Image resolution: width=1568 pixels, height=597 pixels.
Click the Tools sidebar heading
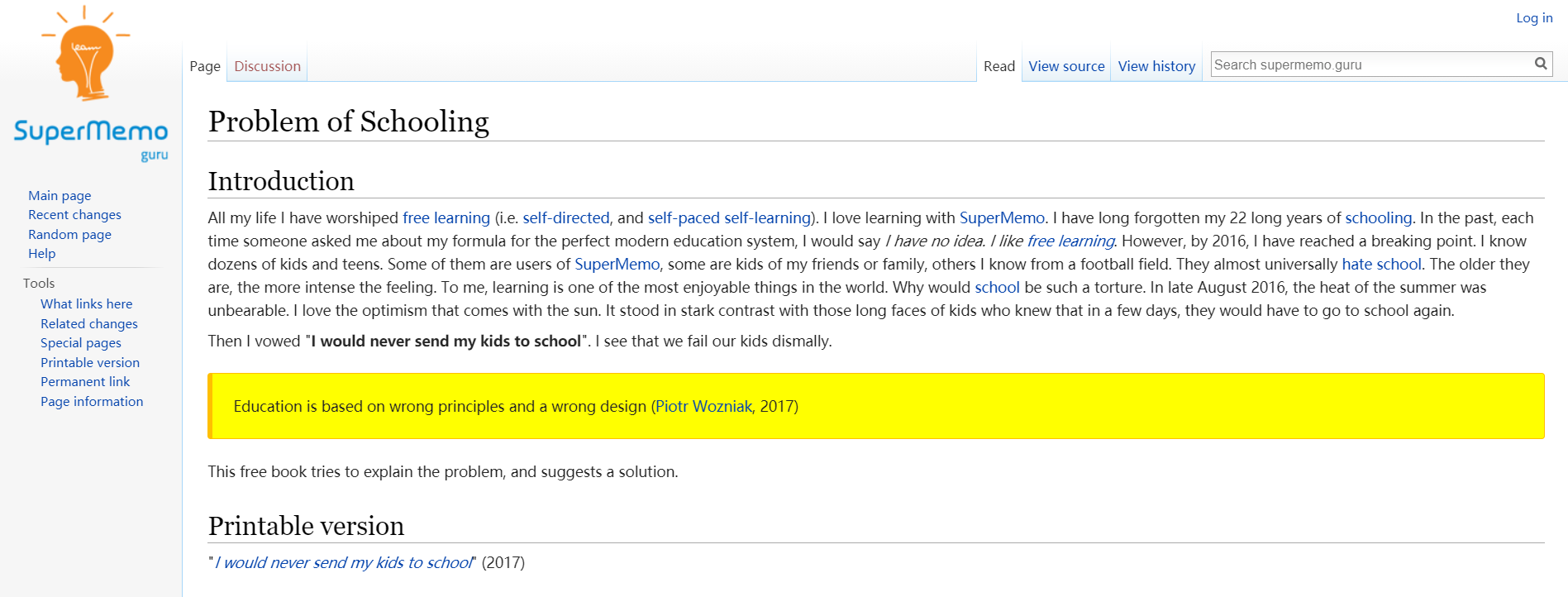(x=39, y=284)
